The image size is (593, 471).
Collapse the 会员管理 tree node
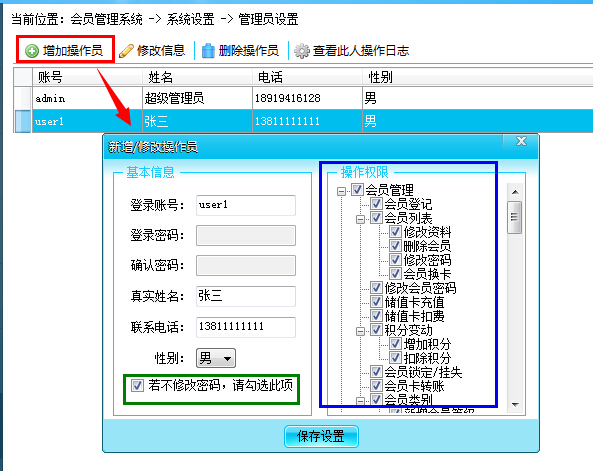coord(342,191)
